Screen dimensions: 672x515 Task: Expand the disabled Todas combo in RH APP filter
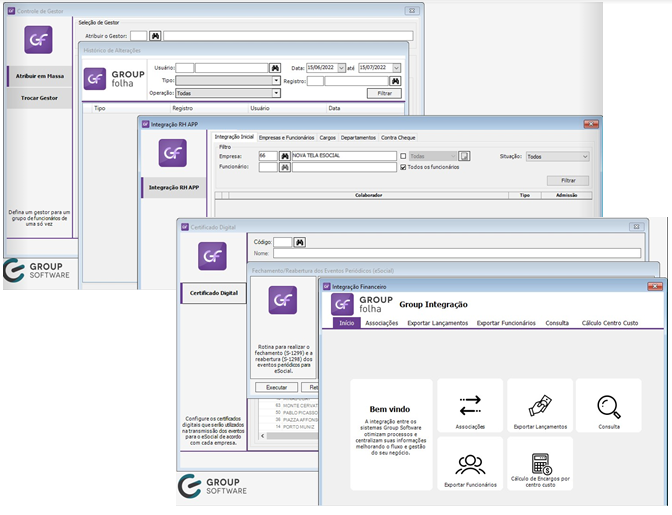(453, 156)
